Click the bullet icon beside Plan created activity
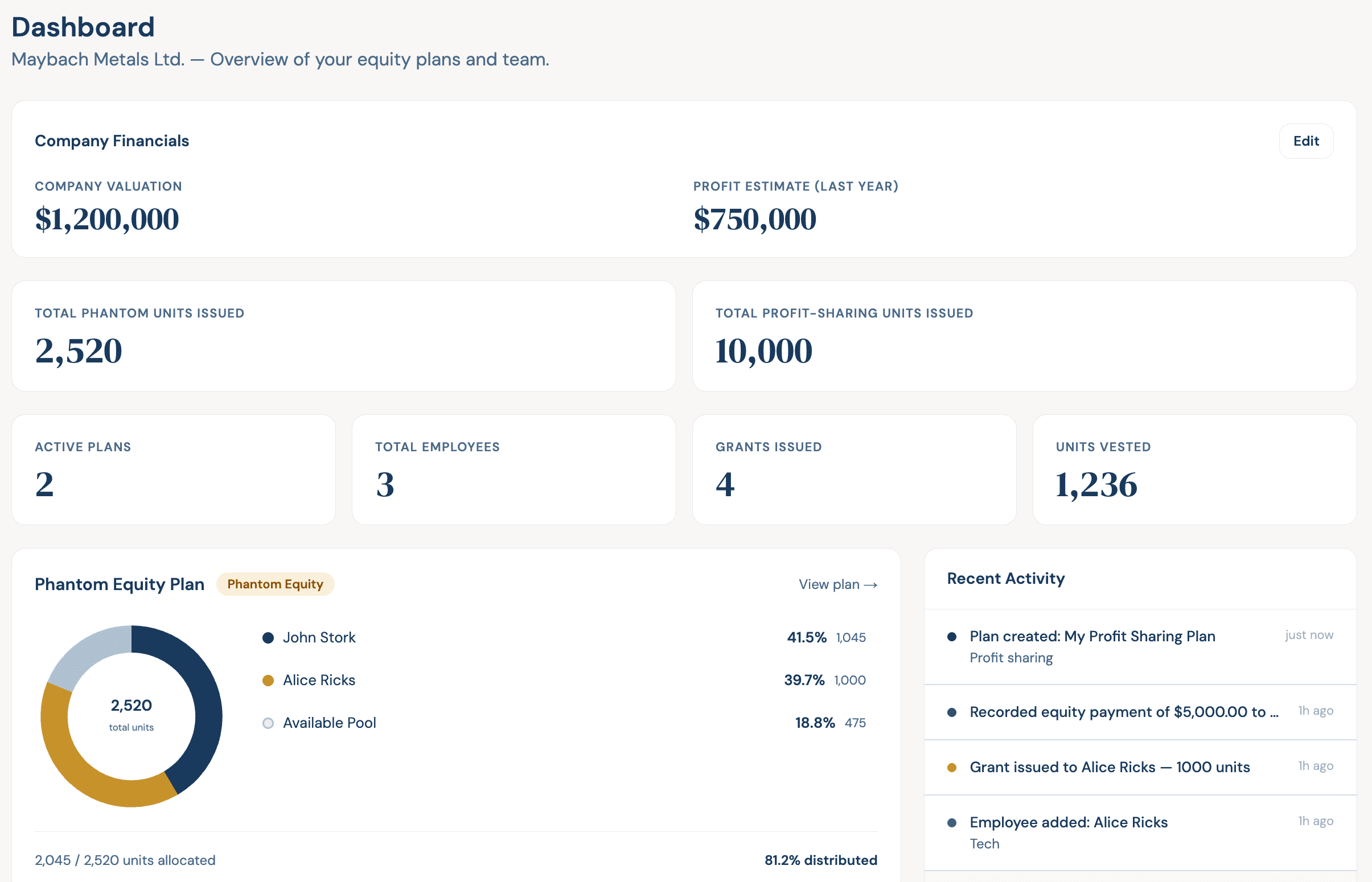The height and width of the screenshot is (882, 1372). pos(952,636)
